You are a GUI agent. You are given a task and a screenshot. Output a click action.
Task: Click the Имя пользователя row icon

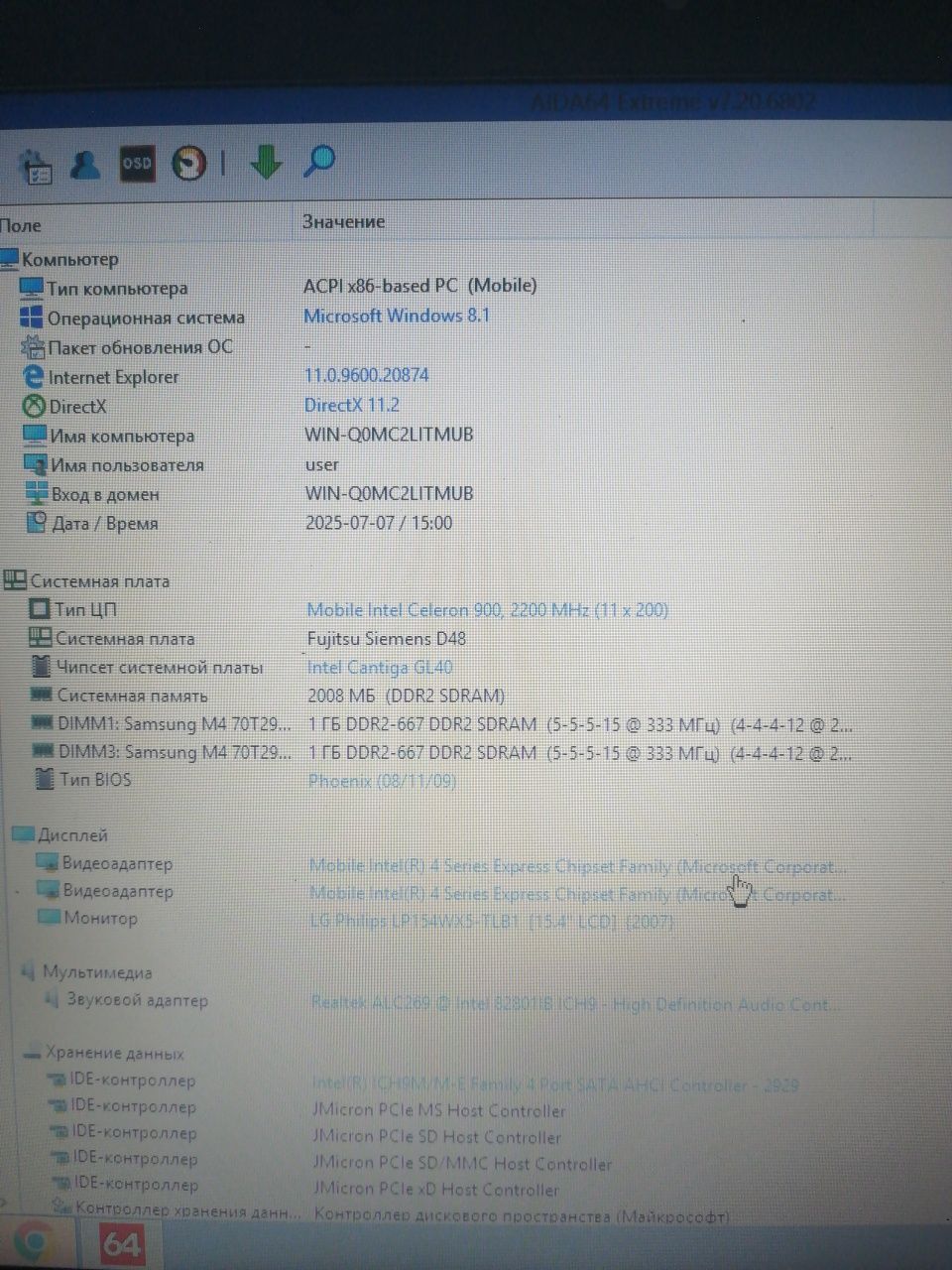coord(37,465)
